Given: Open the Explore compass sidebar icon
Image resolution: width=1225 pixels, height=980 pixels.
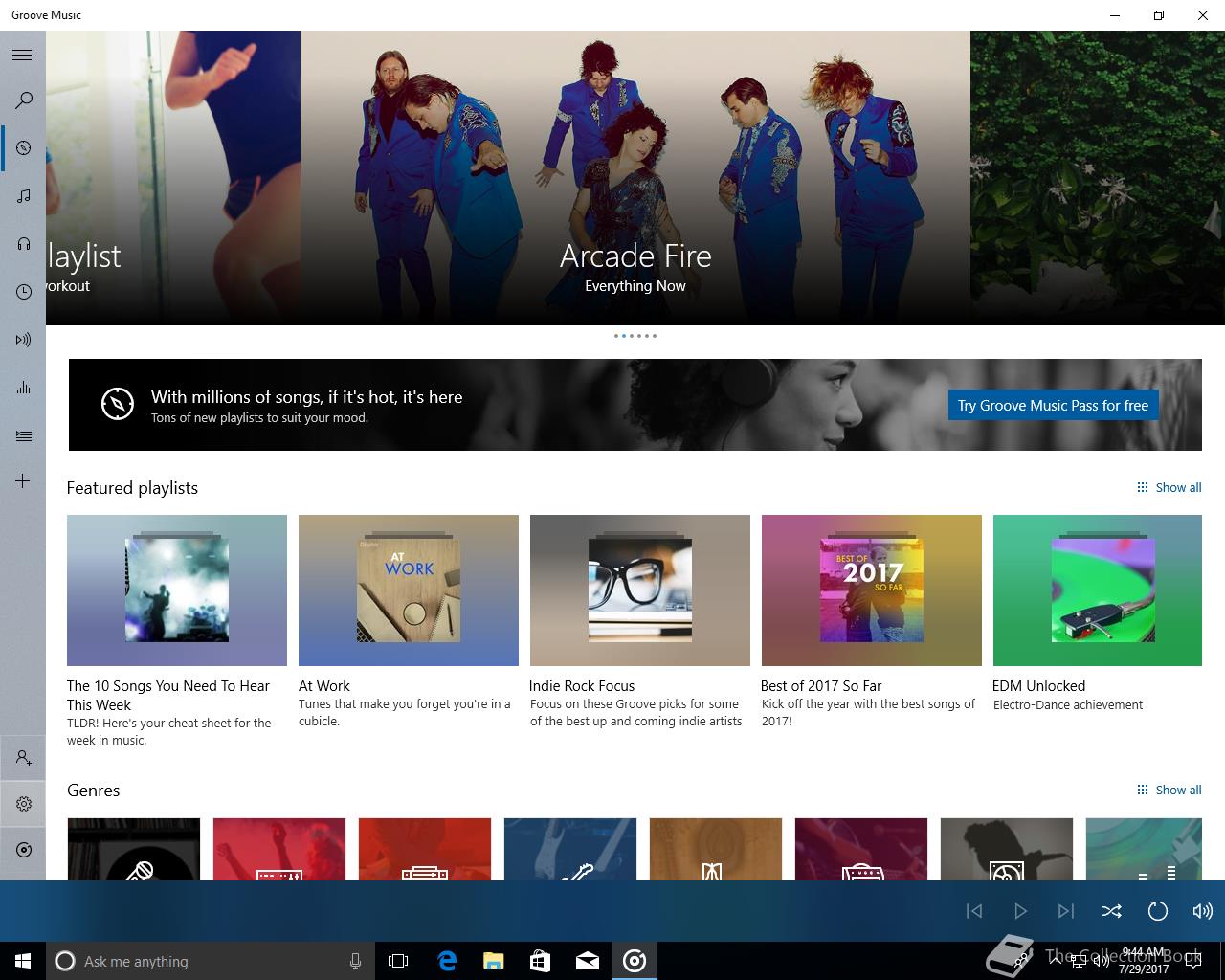Looking at the screenshot, I should click(24, 148).
